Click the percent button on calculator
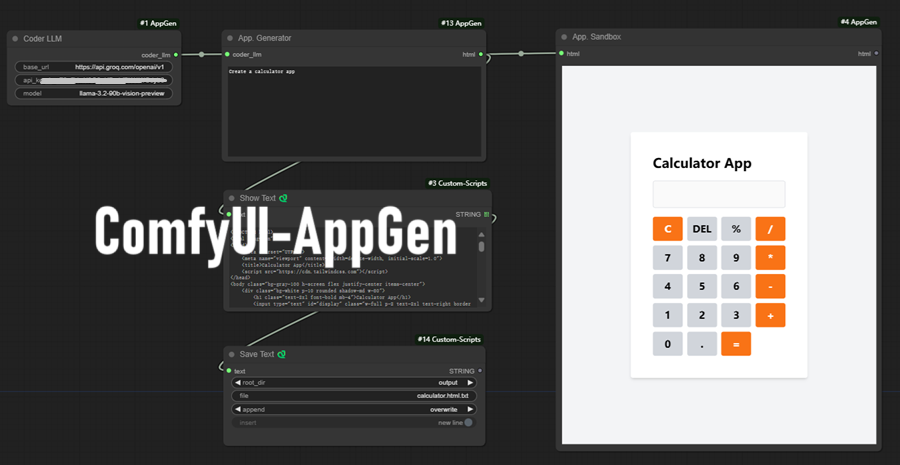900x465 pixels. pos(736,228)
